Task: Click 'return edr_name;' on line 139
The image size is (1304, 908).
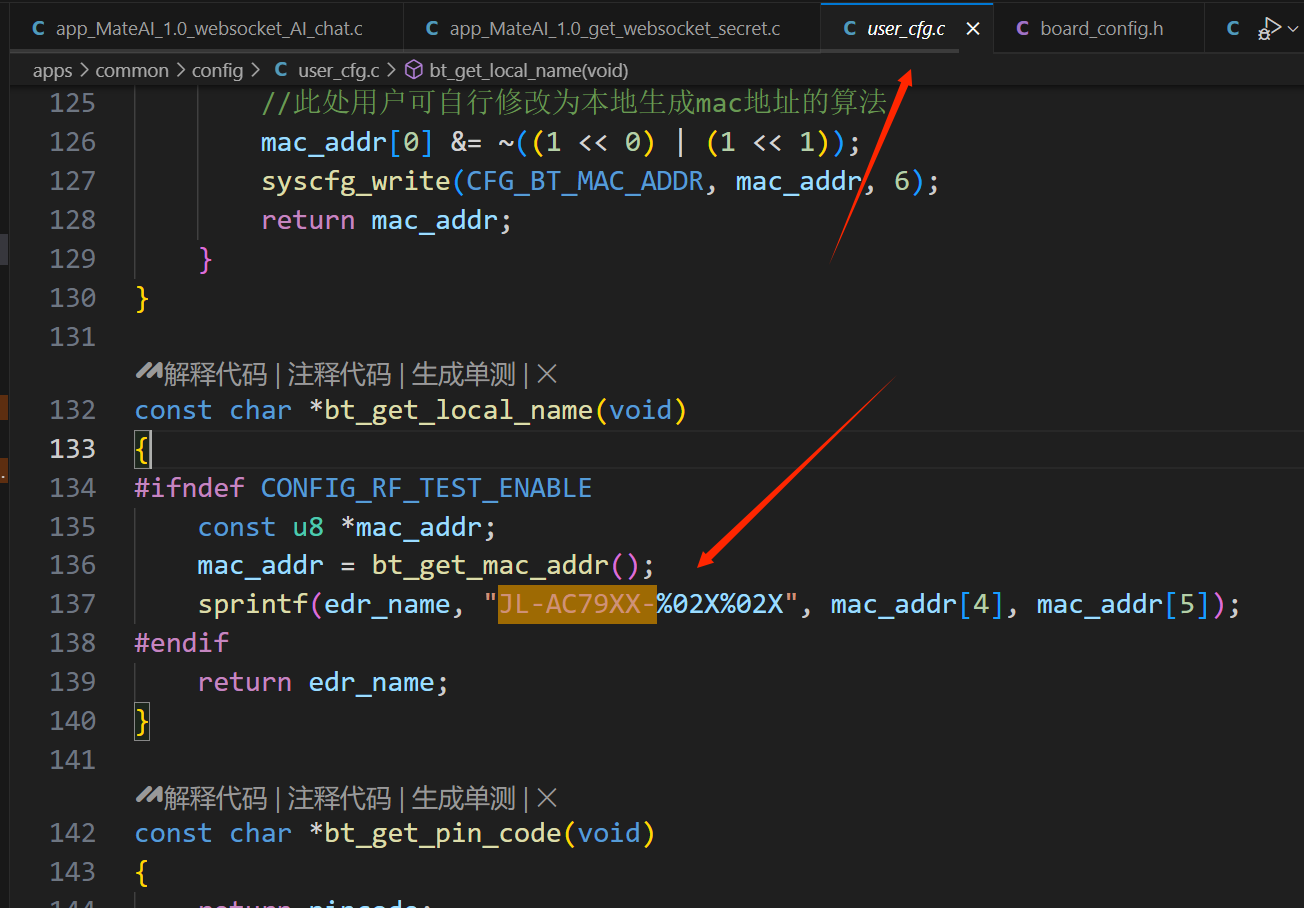Action: 323,683
